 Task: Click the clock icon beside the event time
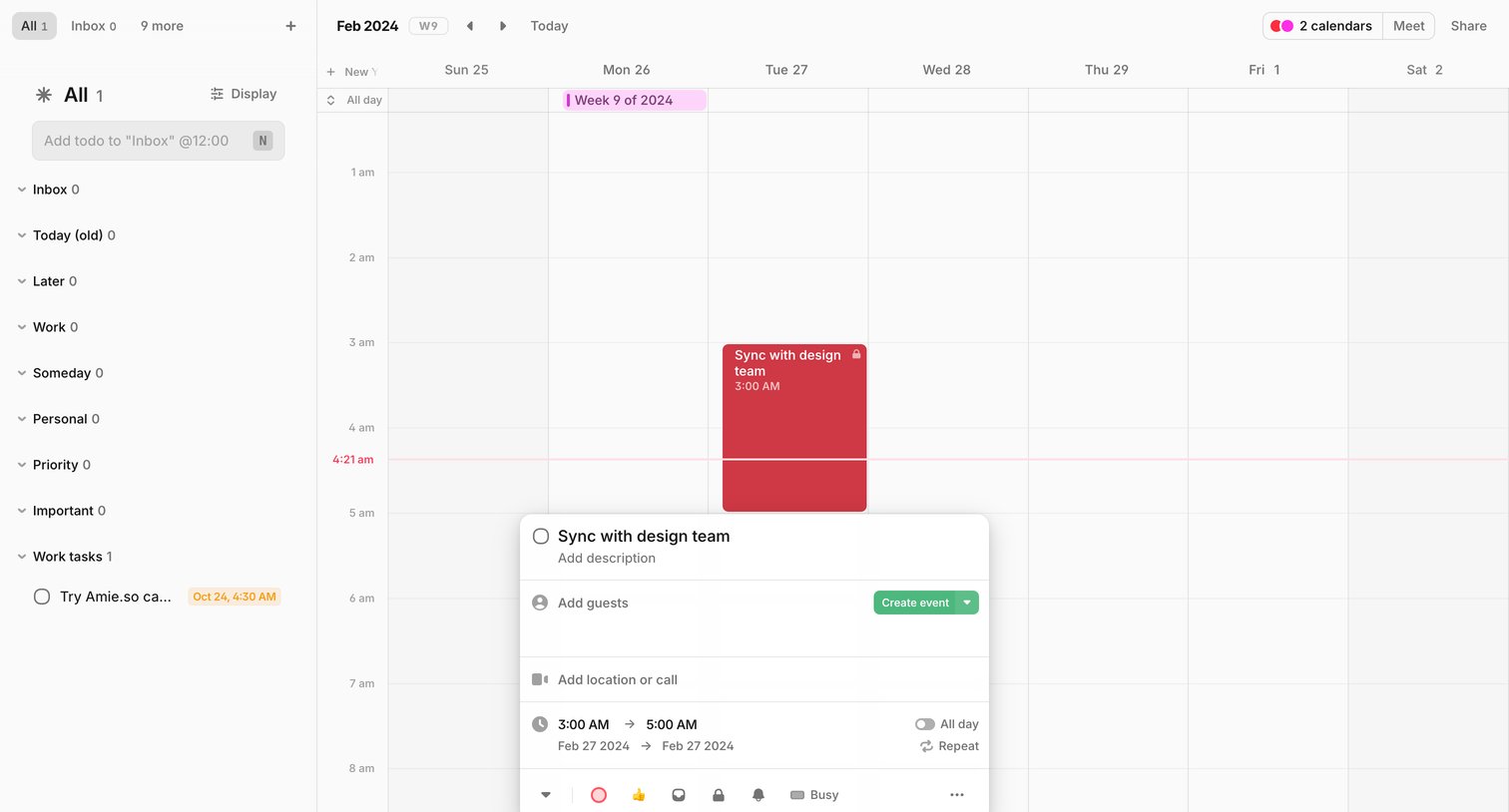pos(540,724)
